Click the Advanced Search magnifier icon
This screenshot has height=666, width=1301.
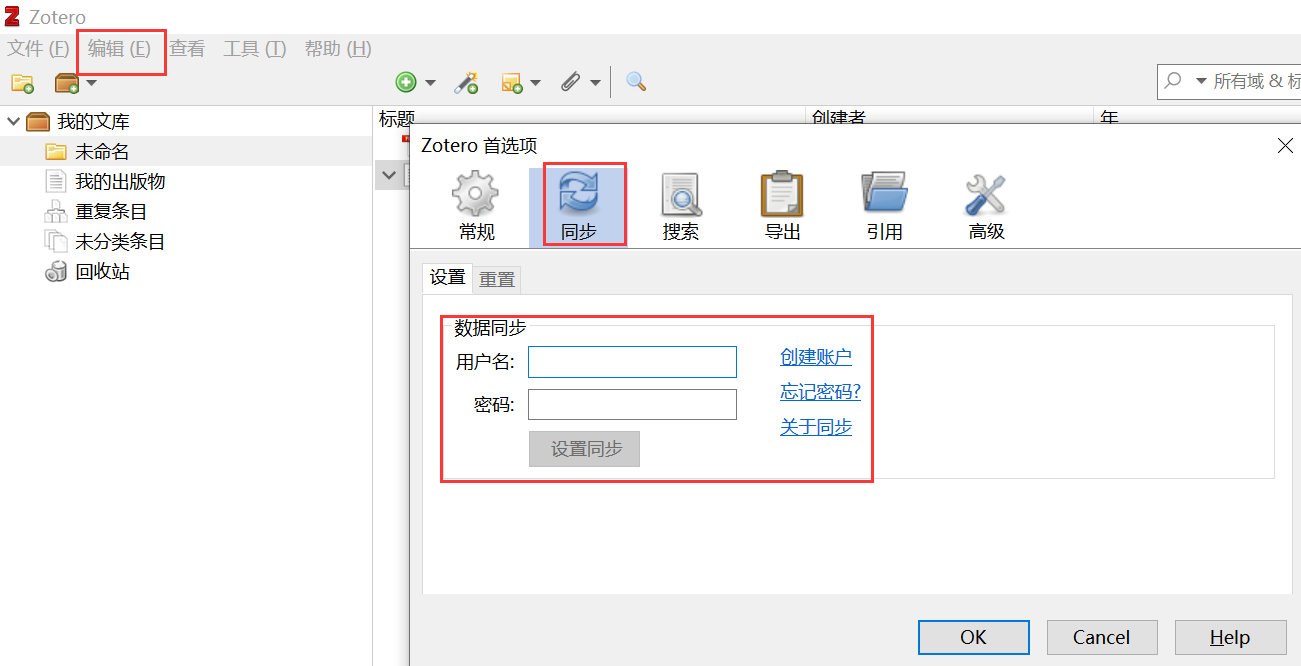coord(636,82)
